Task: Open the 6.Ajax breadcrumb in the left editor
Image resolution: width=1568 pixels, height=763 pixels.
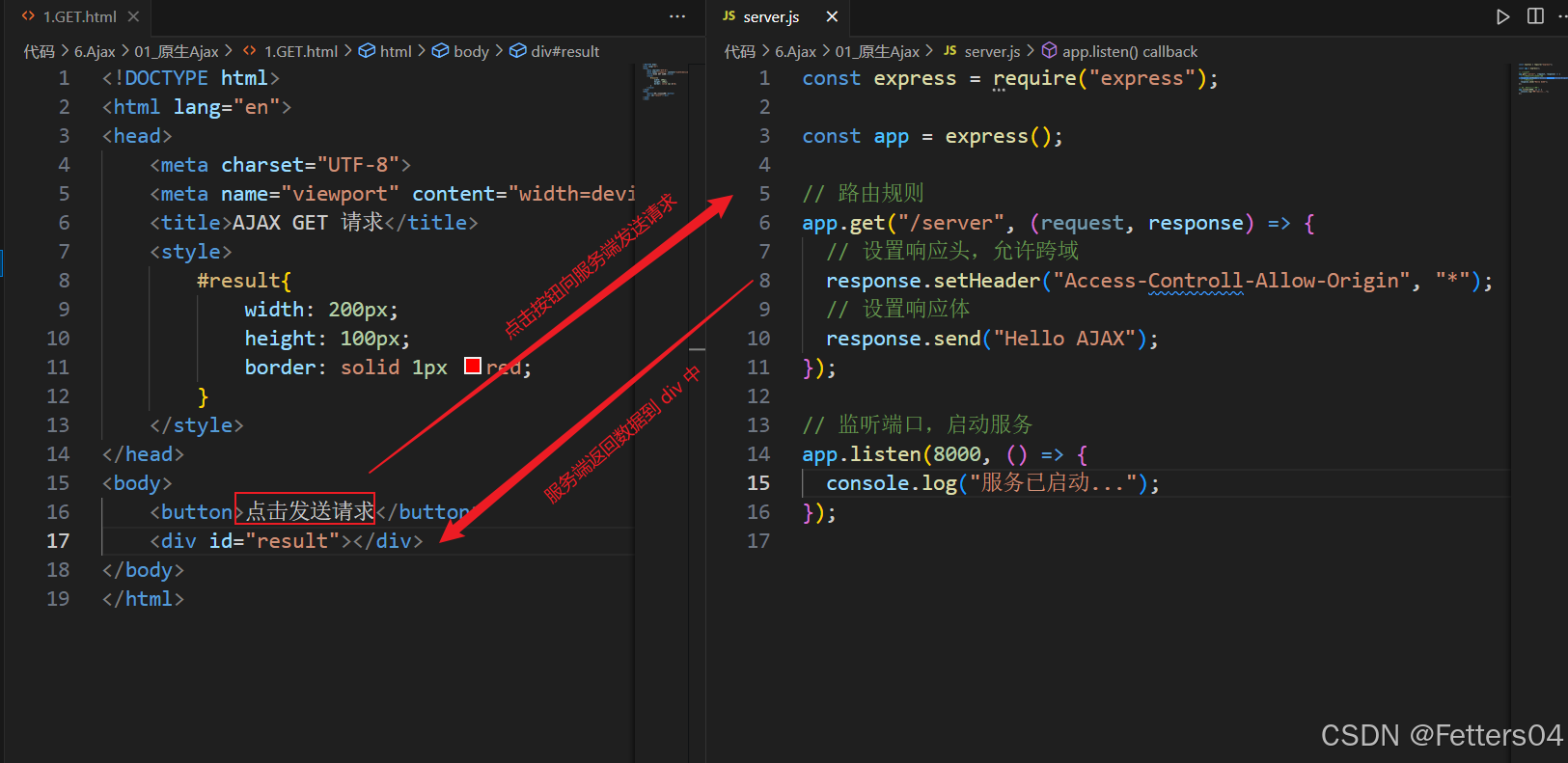Action: (x=95, y=51)
